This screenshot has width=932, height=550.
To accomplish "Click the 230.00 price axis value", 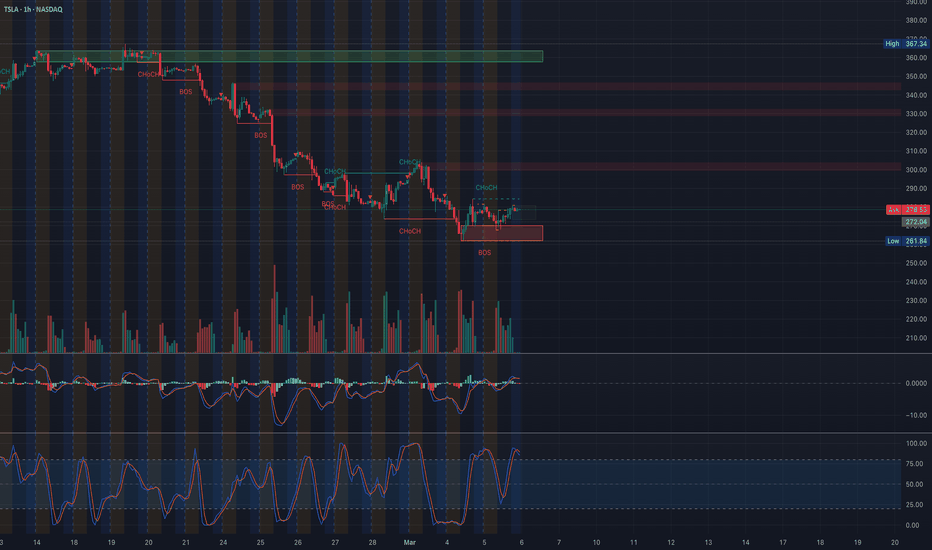I will point(916,300).
